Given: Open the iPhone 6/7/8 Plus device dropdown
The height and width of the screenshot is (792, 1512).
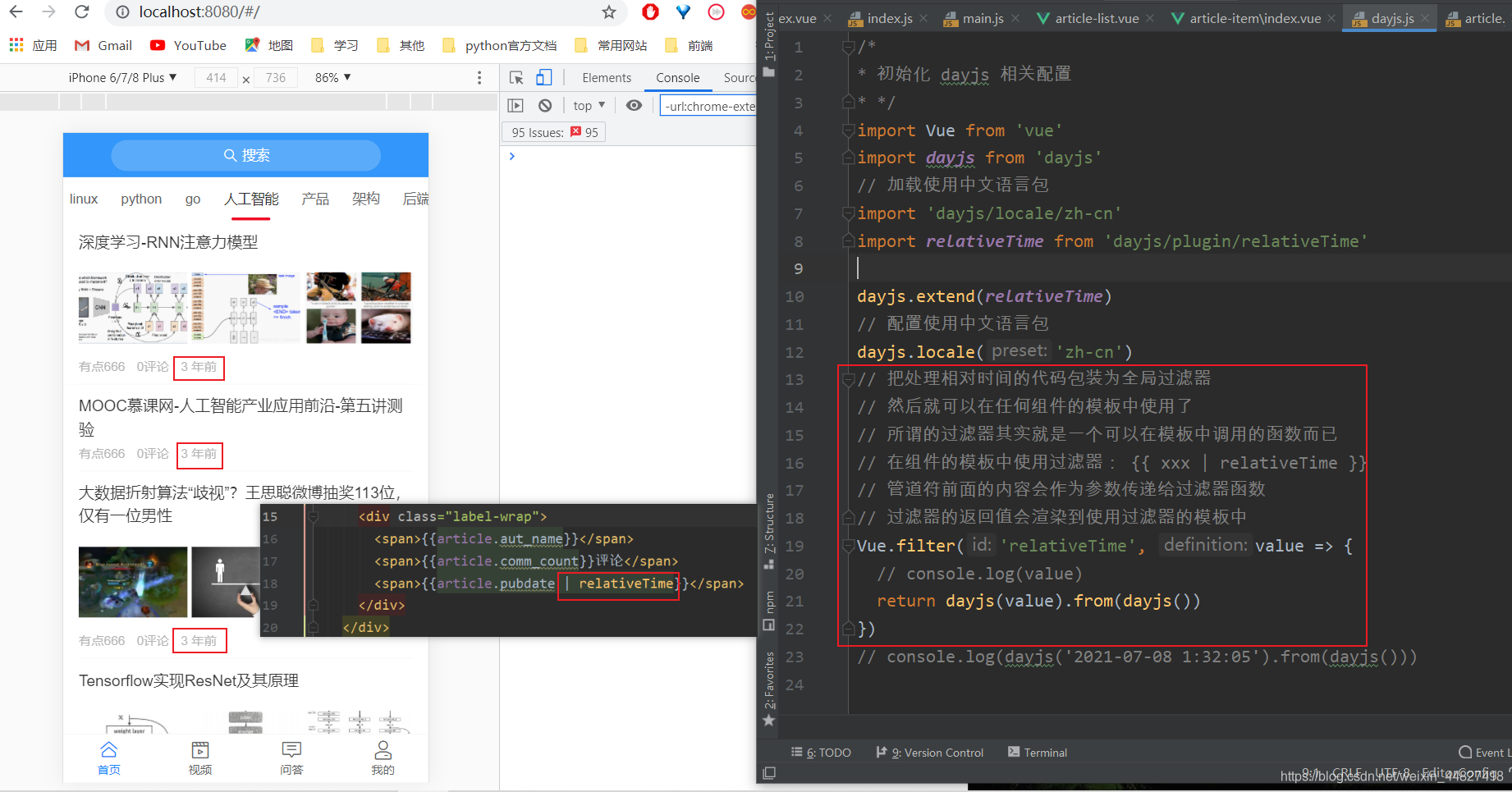Looking at the screenshot, I should click(x=122, y=78).
